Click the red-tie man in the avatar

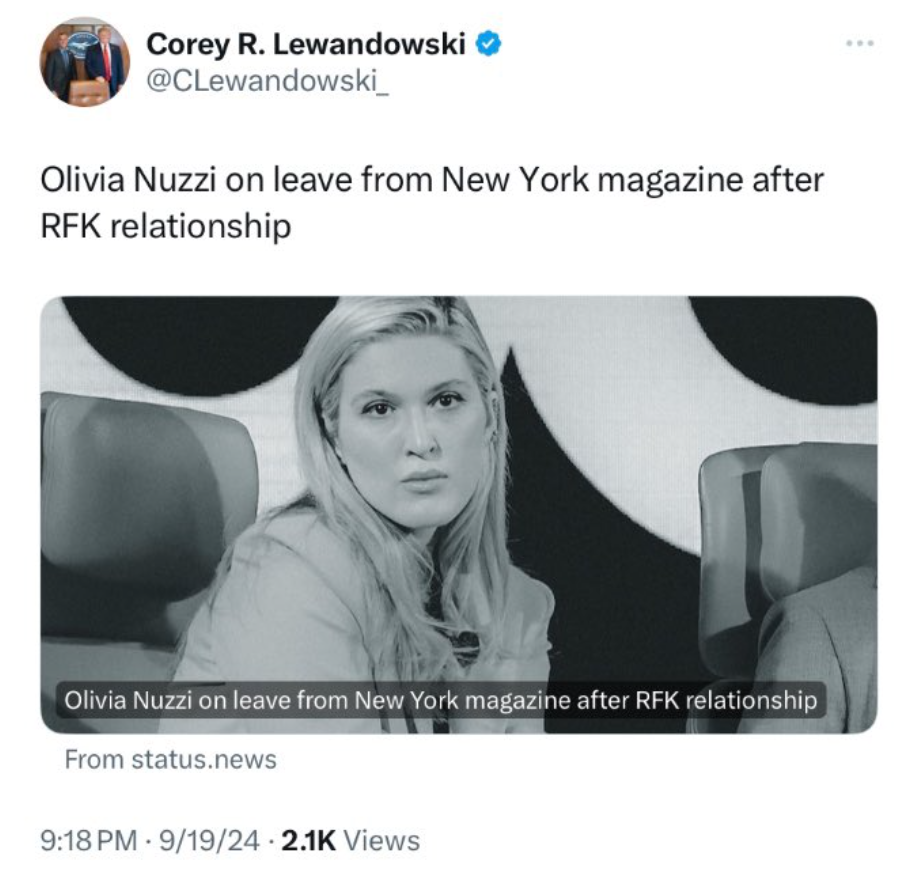pos(105,62)
